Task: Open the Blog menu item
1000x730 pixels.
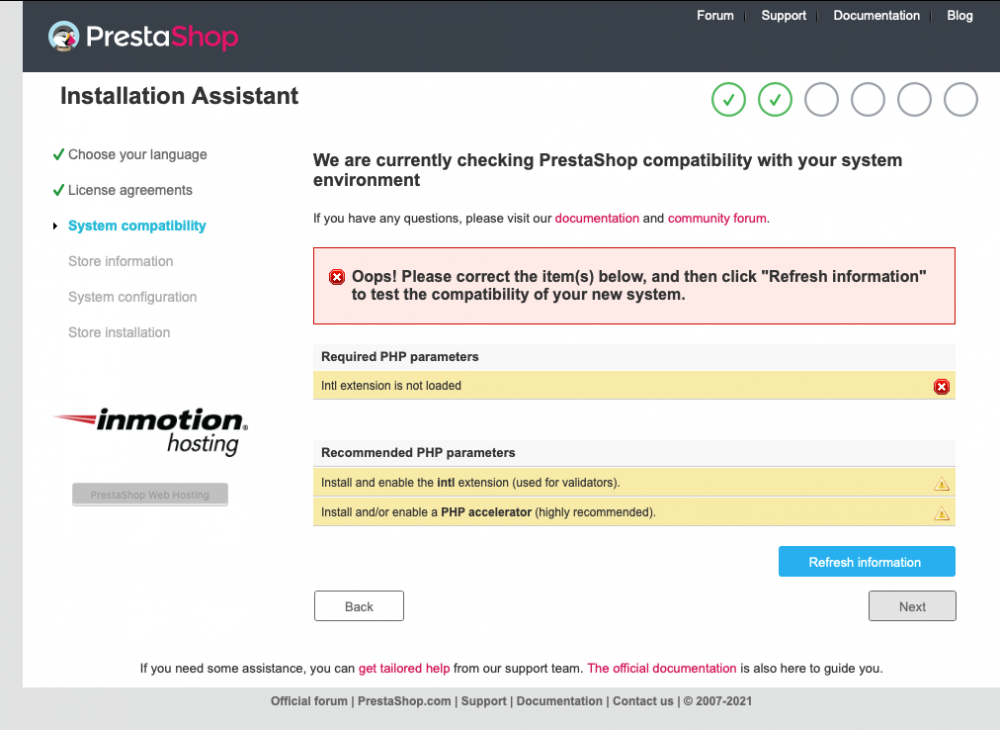Action: click(960, 15)
